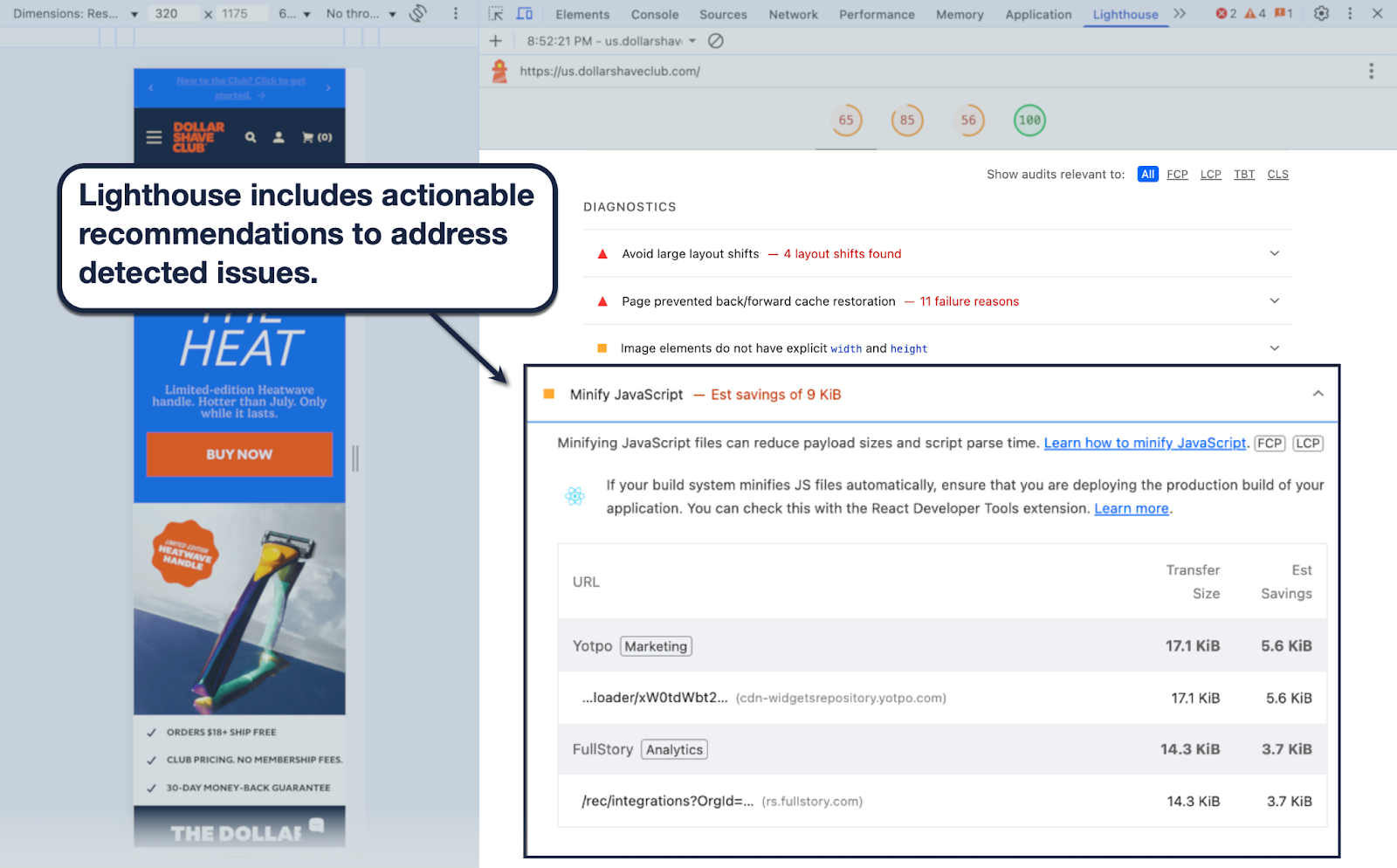Image resolution: width=1397 pixels, height=868 pixels.
Task: Expand back/forward cache restoration audit
Action: point(938,300)
